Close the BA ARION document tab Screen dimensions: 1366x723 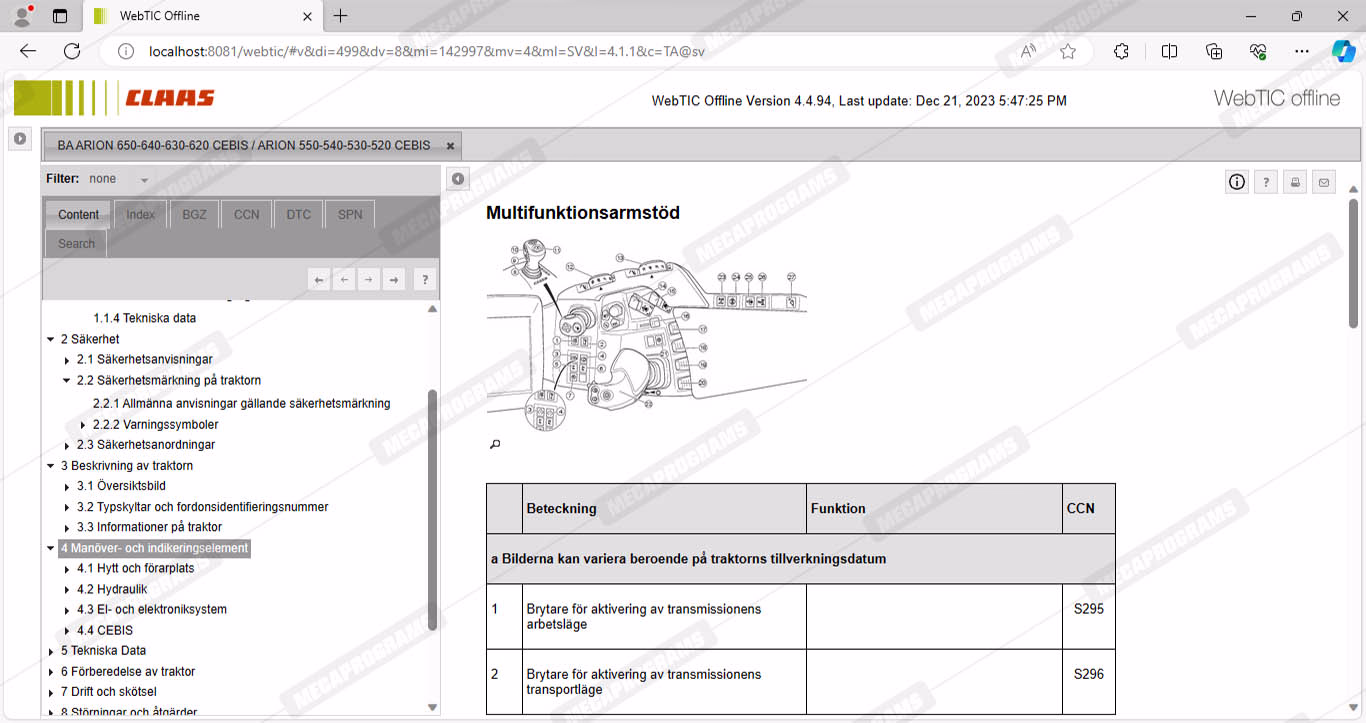450,146
